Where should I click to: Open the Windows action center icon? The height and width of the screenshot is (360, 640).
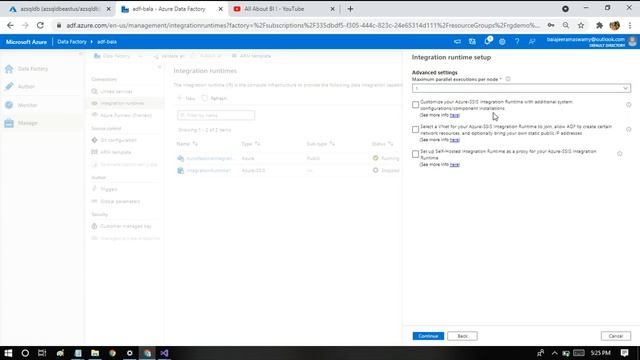[x=624, y=353]
